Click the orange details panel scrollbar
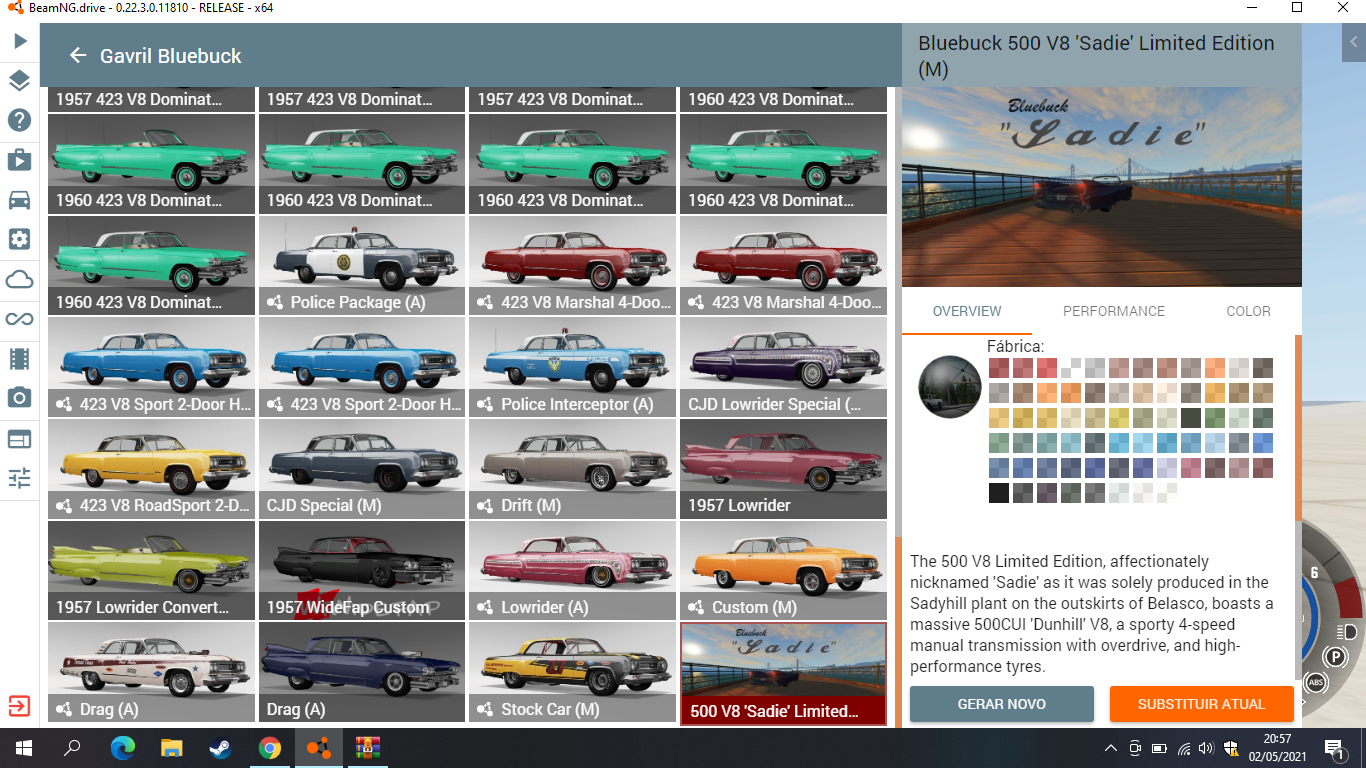The width and height of the screenshot is (1366, 768). click(1299, 428)
